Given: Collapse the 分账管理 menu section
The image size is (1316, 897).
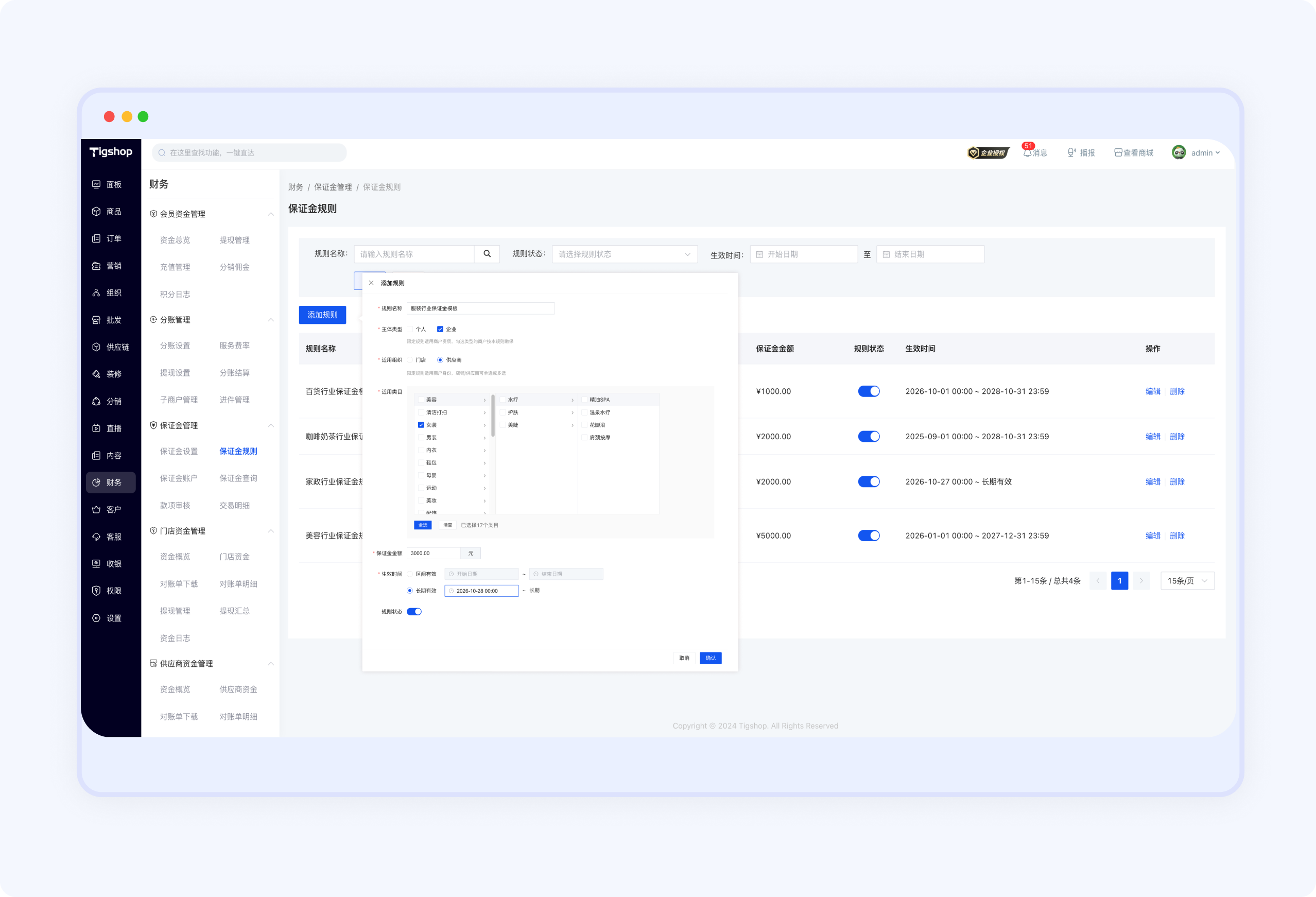Looking at the screenshot, I should [271, 320].
